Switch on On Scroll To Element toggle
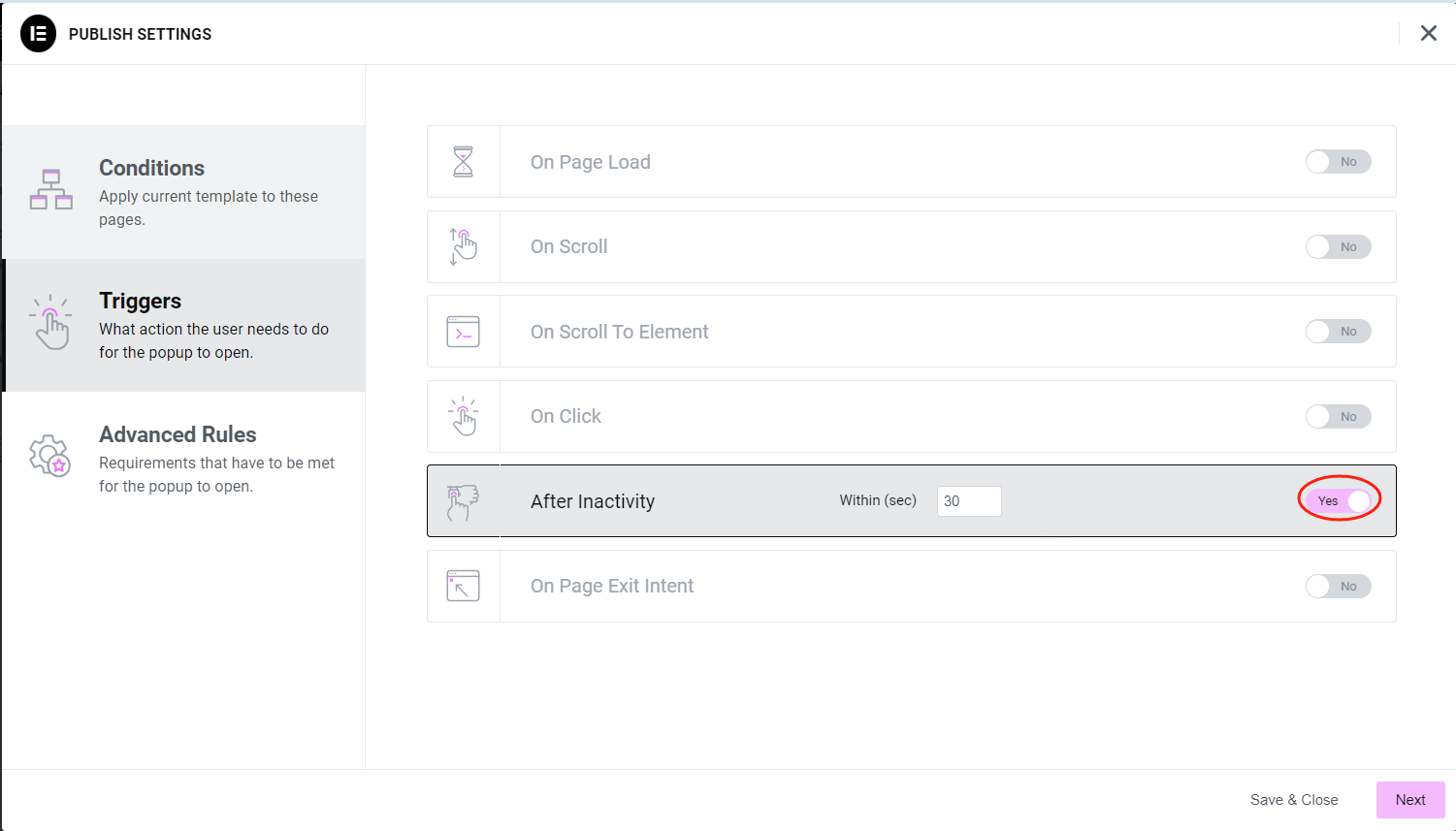 click(1338, 332)
